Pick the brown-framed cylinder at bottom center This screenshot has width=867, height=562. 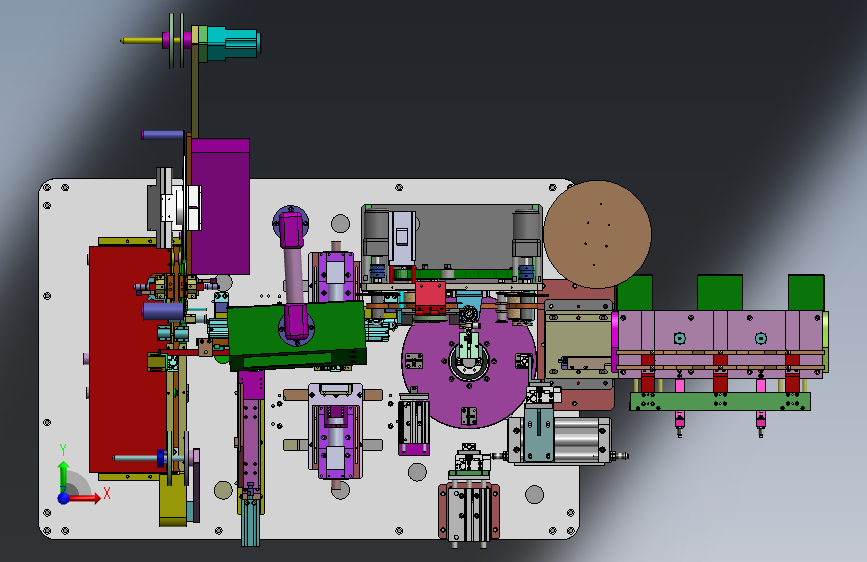point(469,512)
